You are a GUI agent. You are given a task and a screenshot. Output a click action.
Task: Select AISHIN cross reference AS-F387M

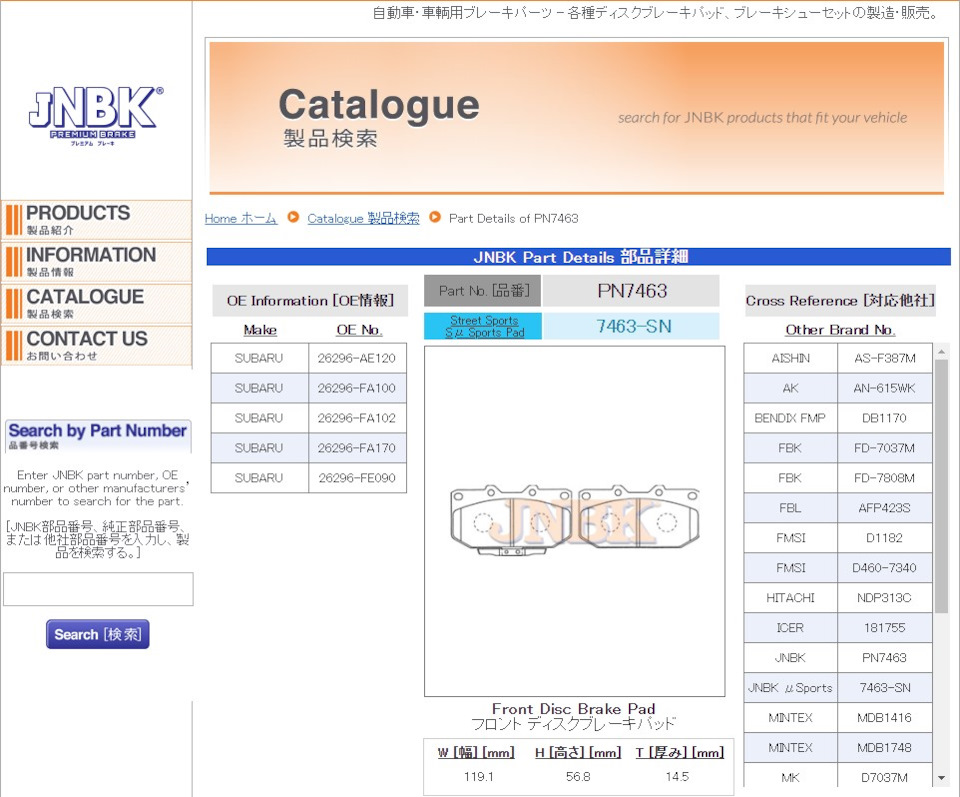[x=885, y=358]
